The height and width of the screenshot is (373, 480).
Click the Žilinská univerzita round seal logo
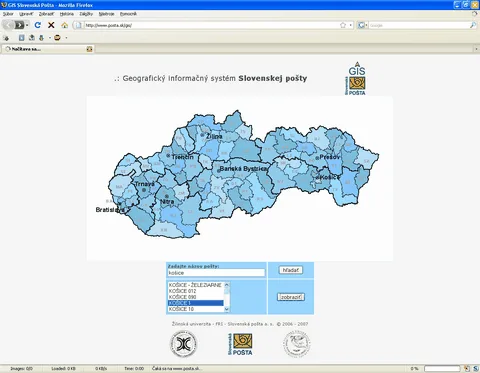click(183, 344)
